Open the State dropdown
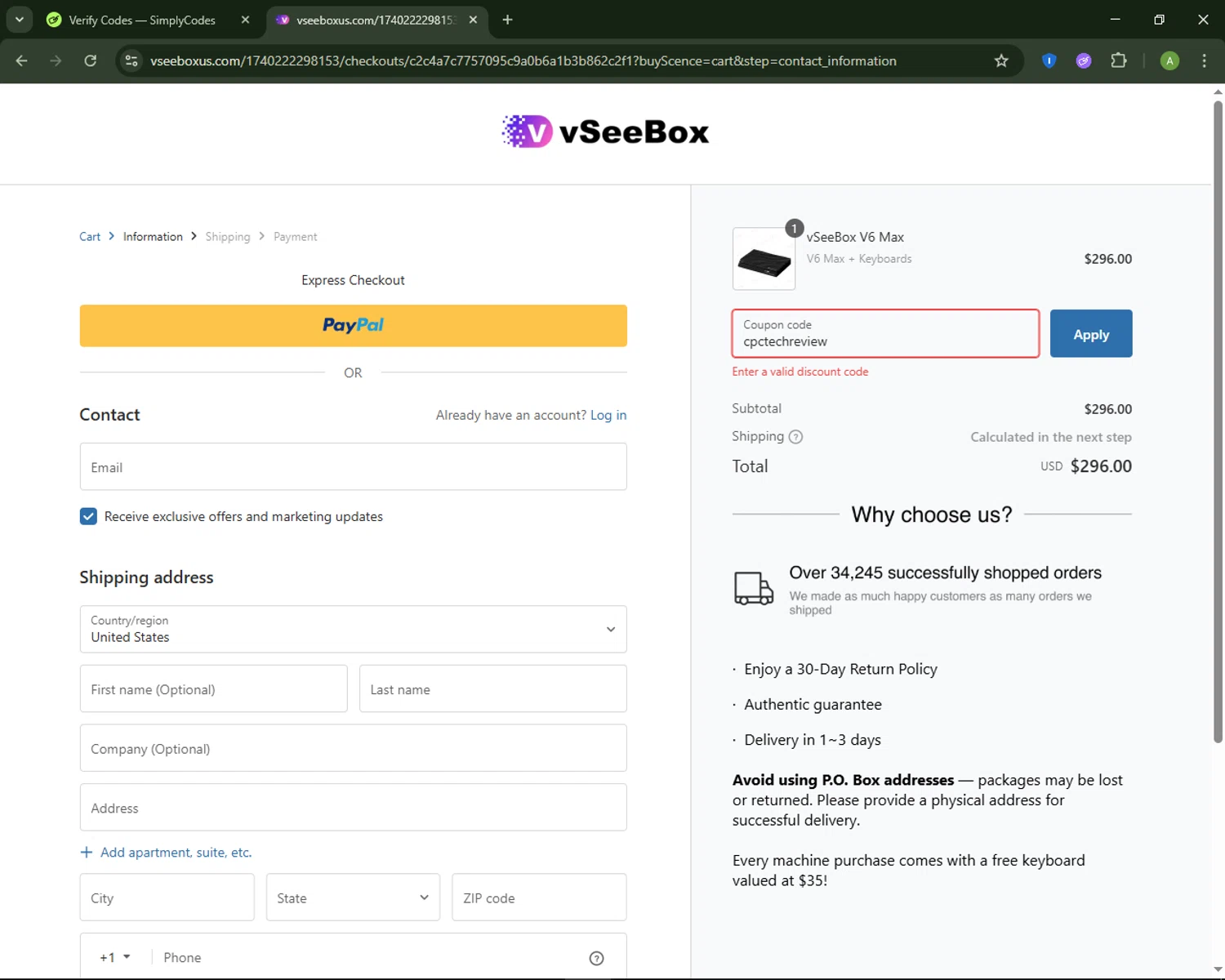The width and height of the screenshot is (1225, 980). (x=353, y=898)
